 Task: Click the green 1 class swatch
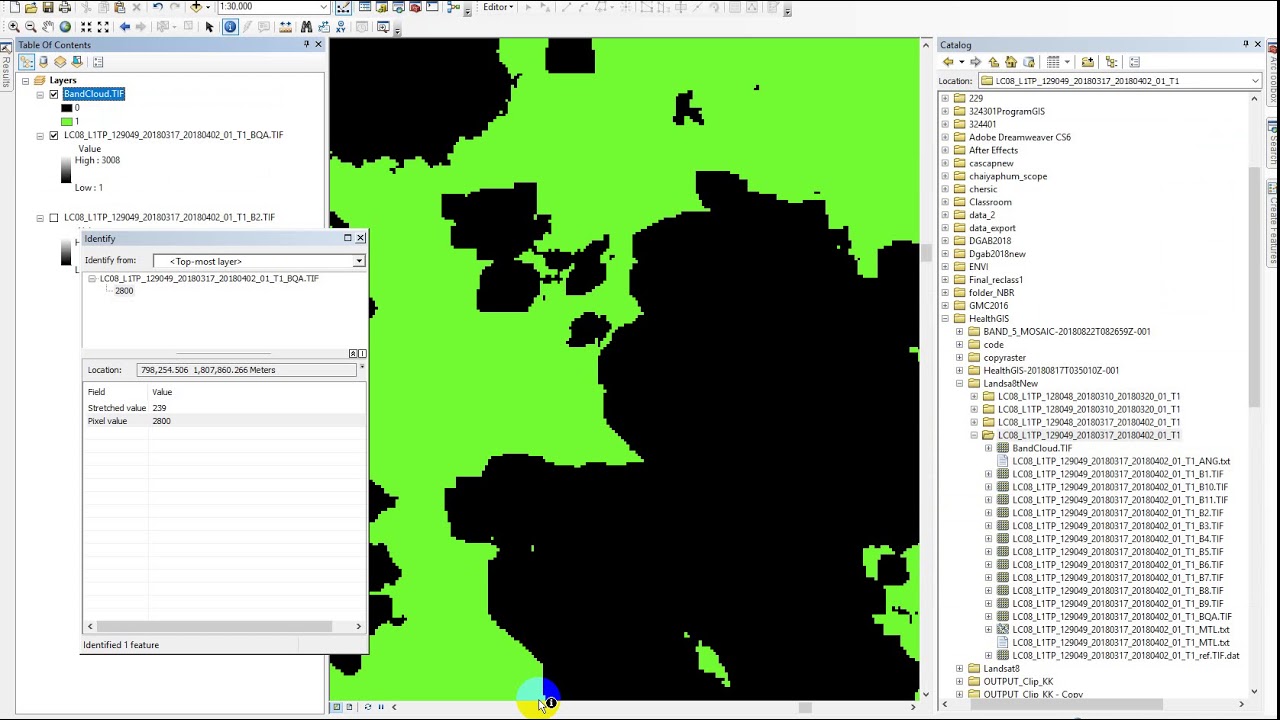pyautogui.click(x=66, y=121)
